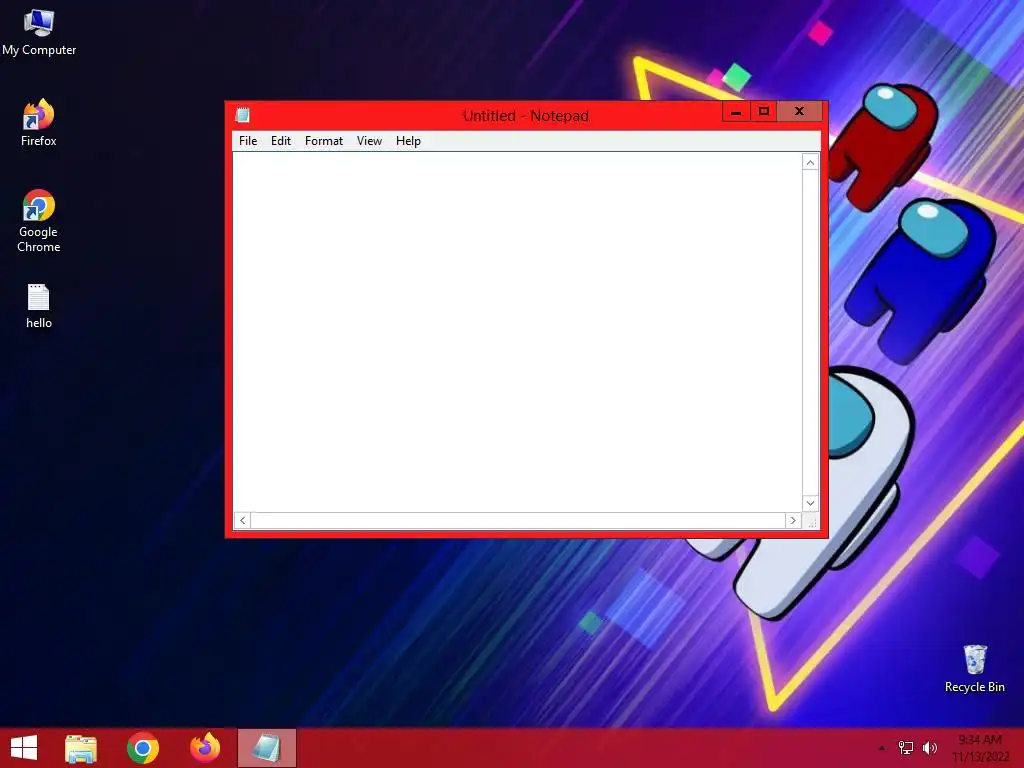Select the My Computer desktop icon
Screen dimensions: 1024x768
[x=39, y=33]
